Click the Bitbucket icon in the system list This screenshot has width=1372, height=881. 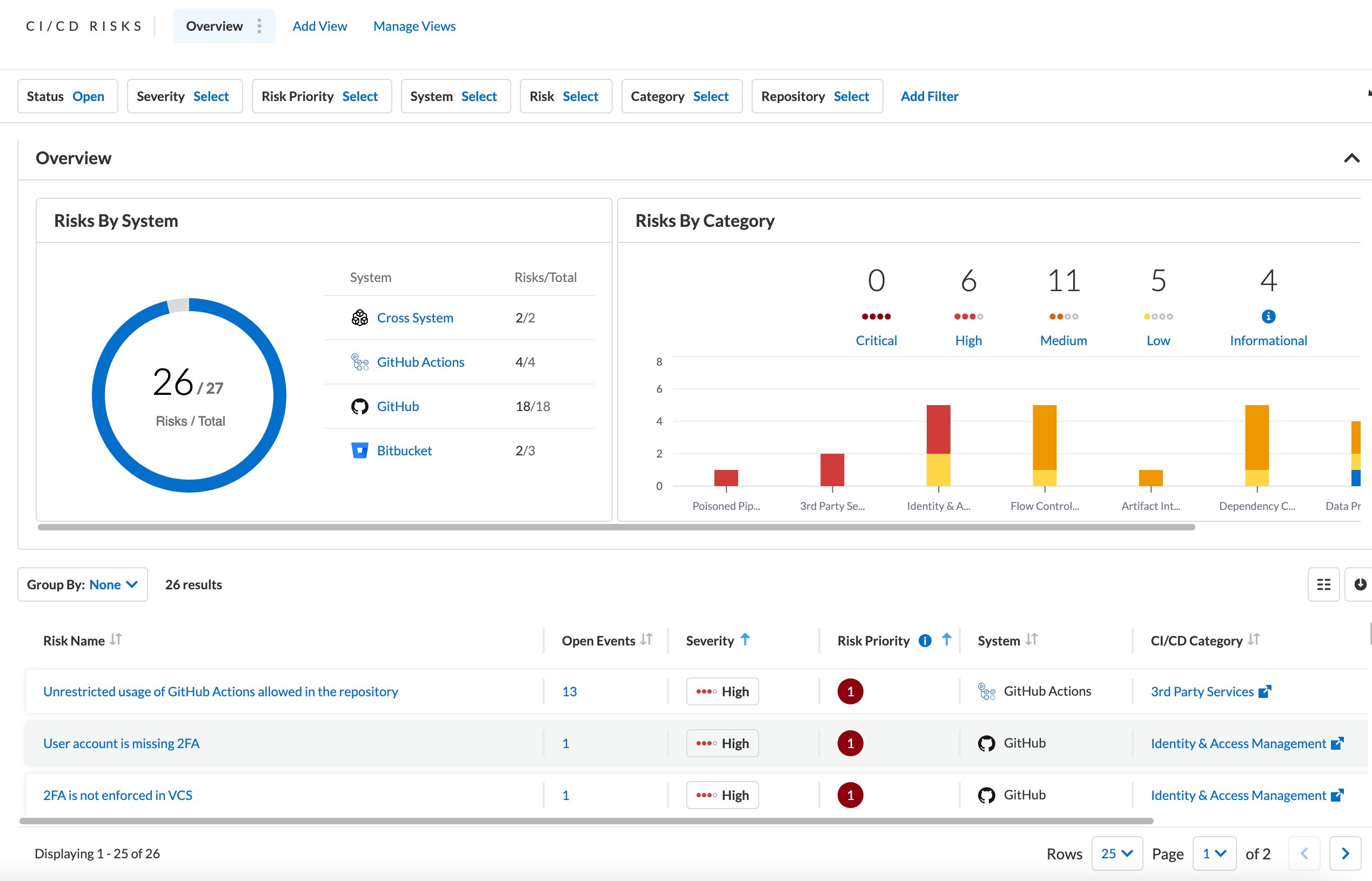click(x=359, y=451)
